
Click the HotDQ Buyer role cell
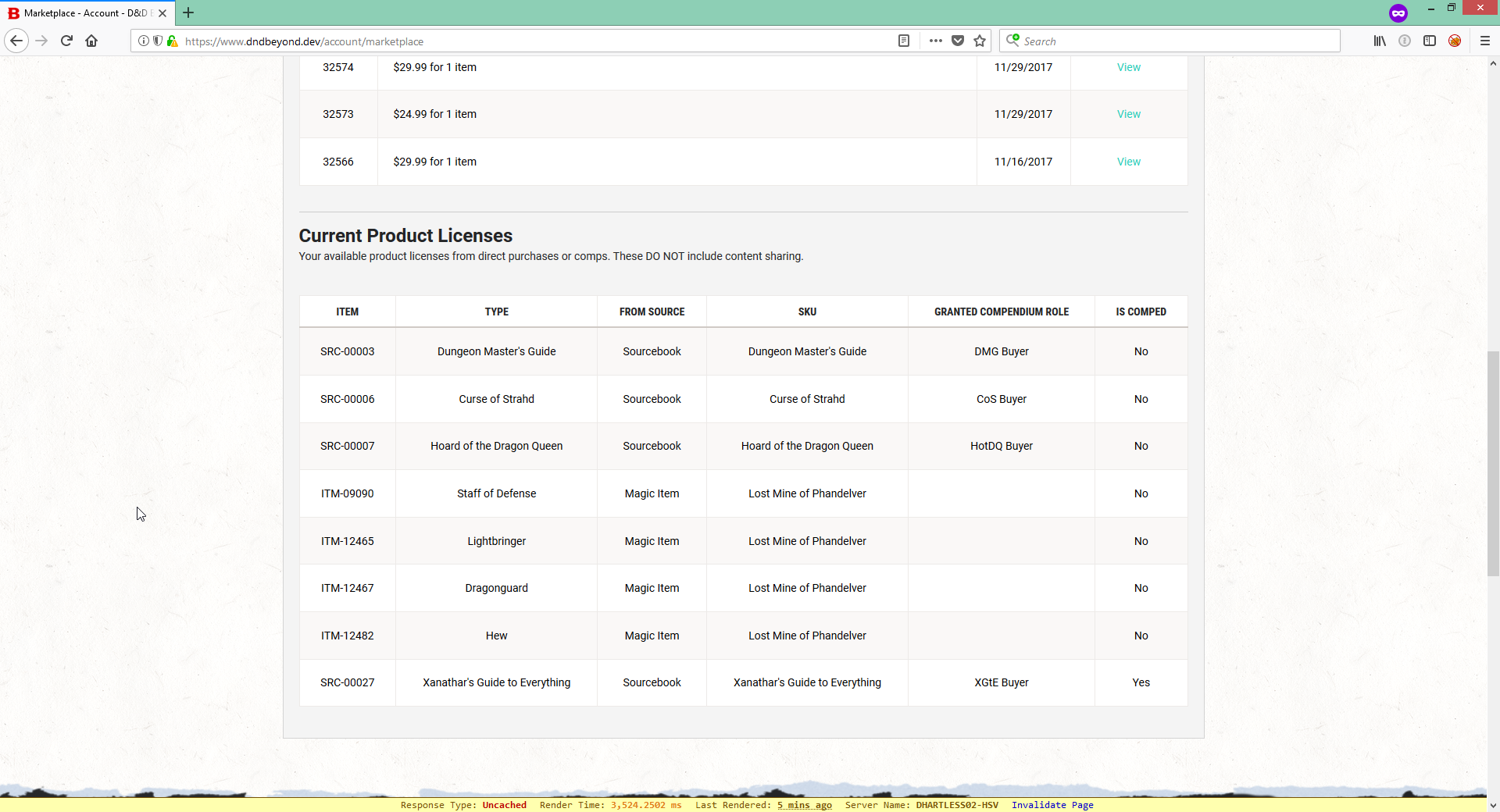coord(1001,446)
